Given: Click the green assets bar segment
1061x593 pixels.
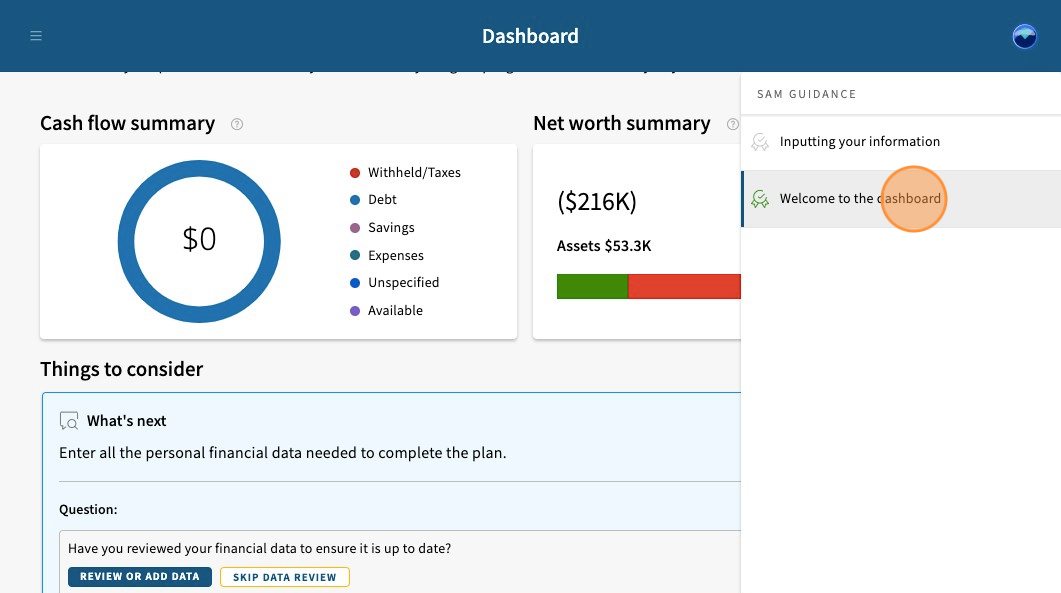Looking at the screenshot, I should (x=592, y=286).
